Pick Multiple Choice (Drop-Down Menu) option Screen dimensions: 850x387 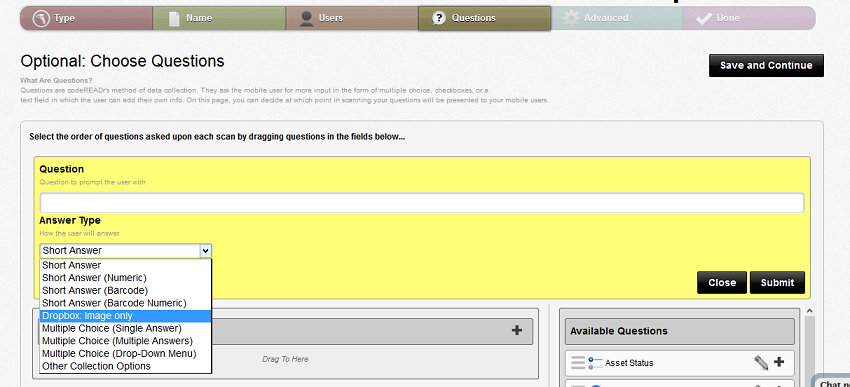click(x=126, y=353)
